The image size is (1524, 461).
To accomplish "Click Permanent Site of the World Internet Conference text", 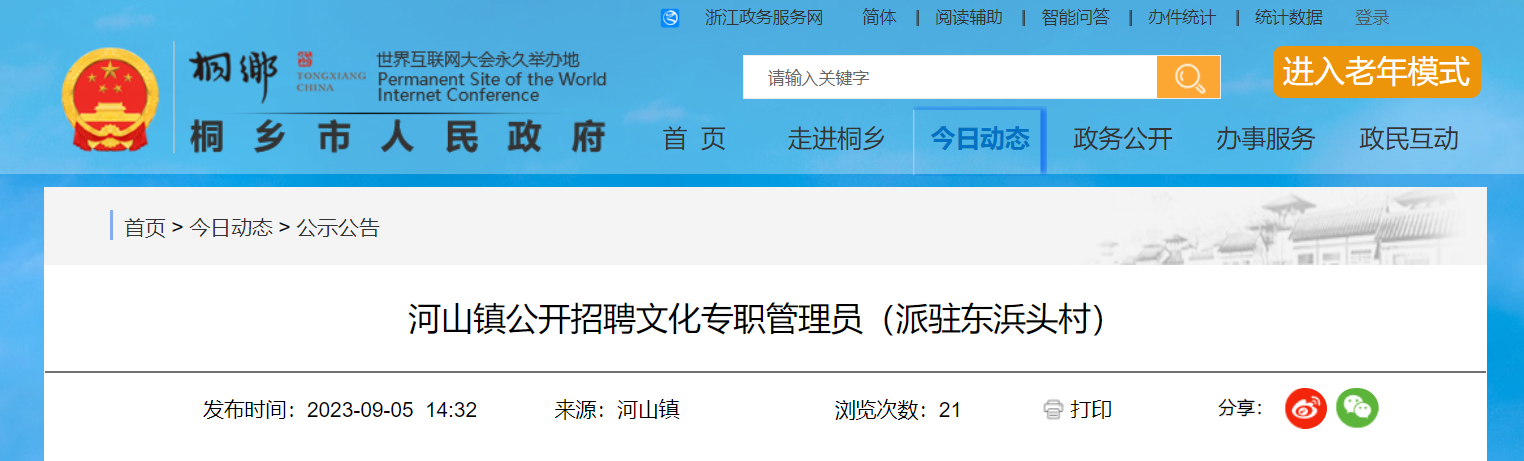I will coord(491,87).
